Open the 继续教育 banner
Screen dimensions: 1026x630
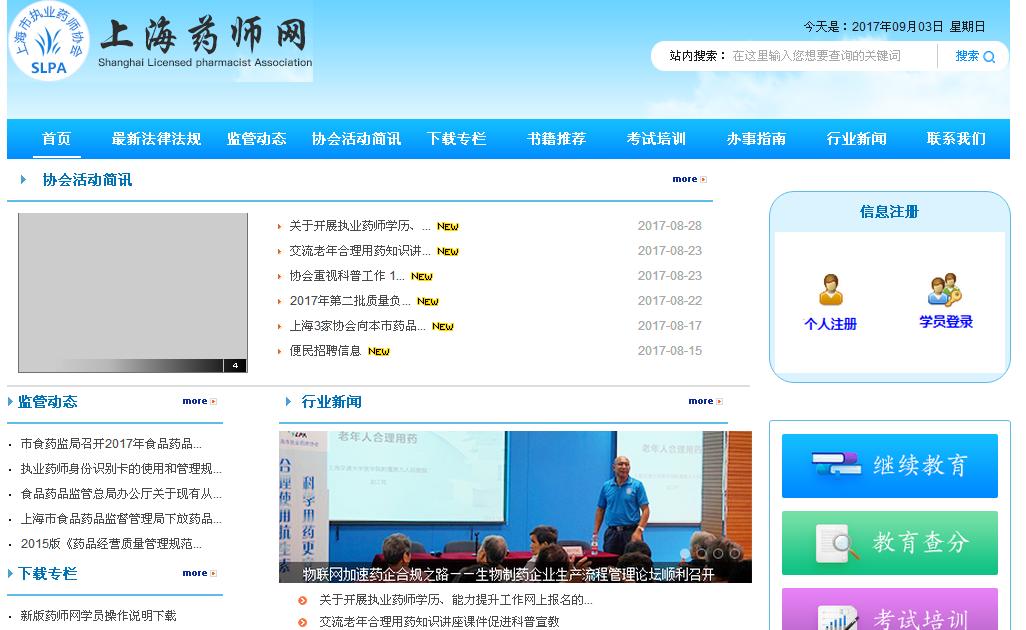889,466
